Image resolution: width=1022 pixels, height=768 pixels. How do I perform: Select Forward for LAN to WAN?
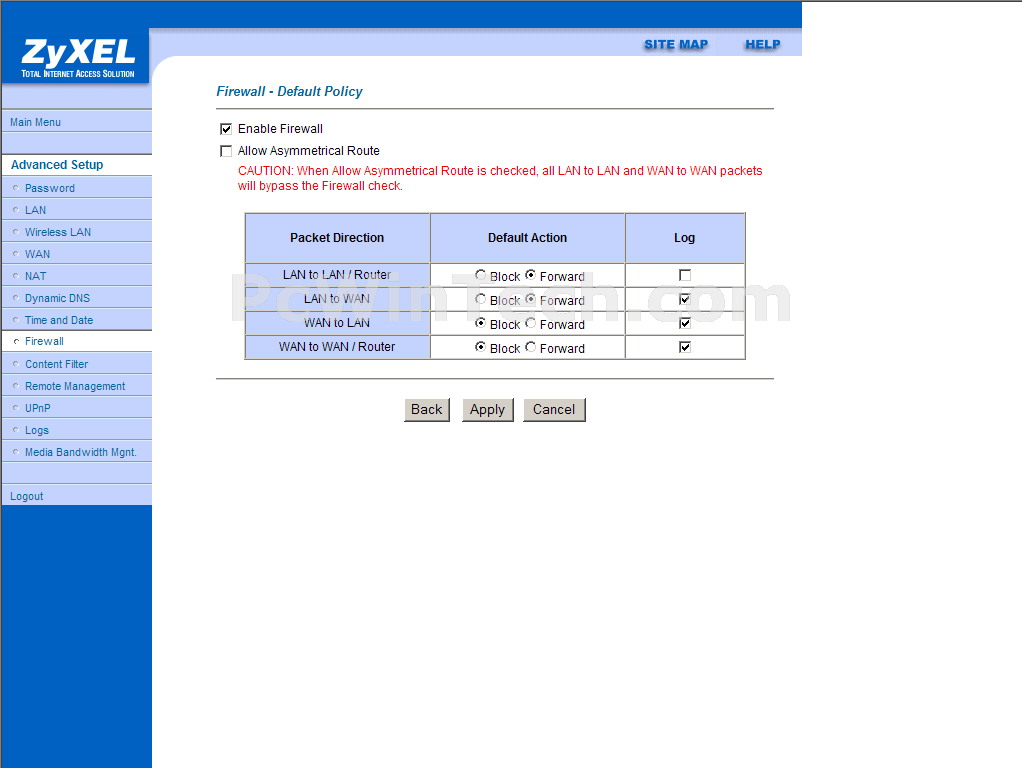coord(531,299)
